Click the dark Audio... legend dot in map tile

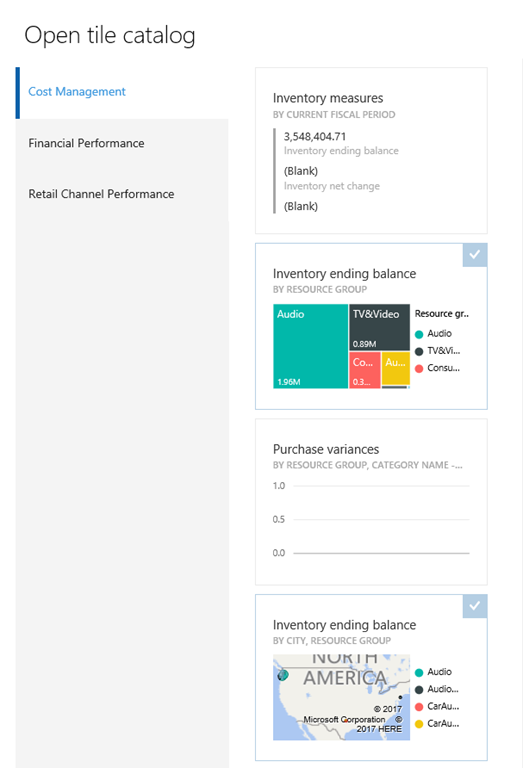pyautogui.click(x=419, y=690)
